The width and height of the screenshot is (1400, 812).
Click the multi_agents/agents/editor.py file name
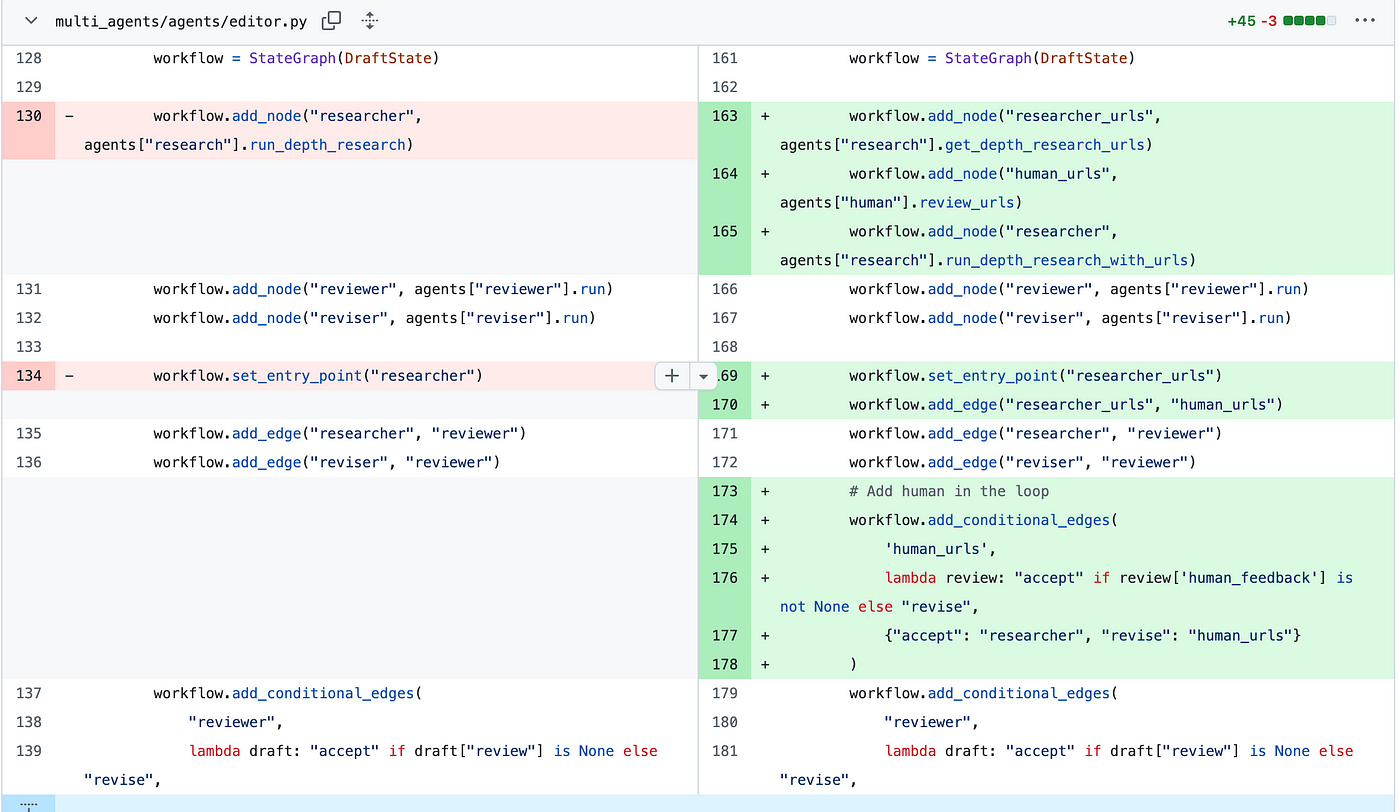click(x=181, y=21)
